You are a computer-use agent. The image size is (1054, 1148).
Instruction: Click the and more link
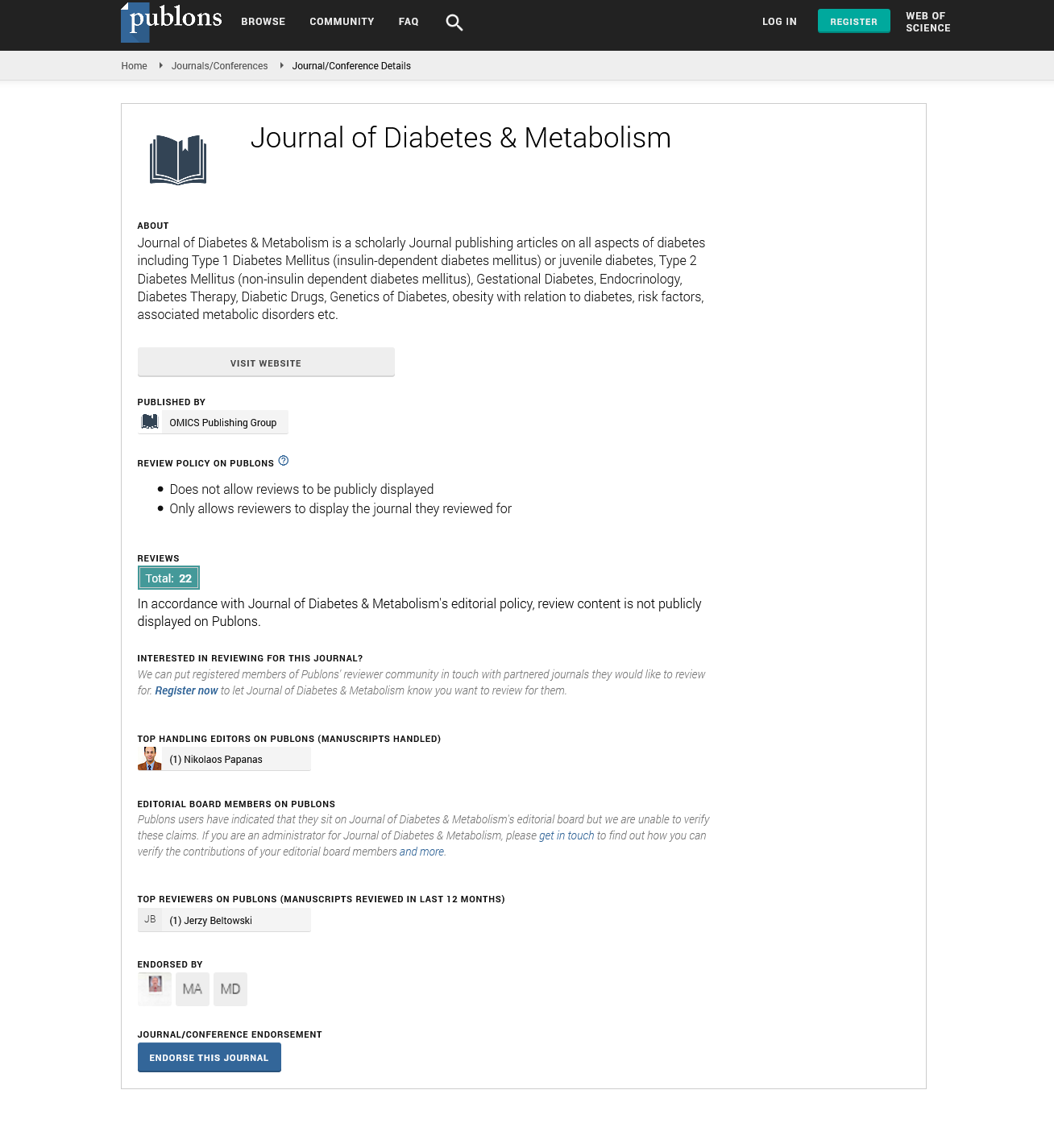click(x=421, y=852)
